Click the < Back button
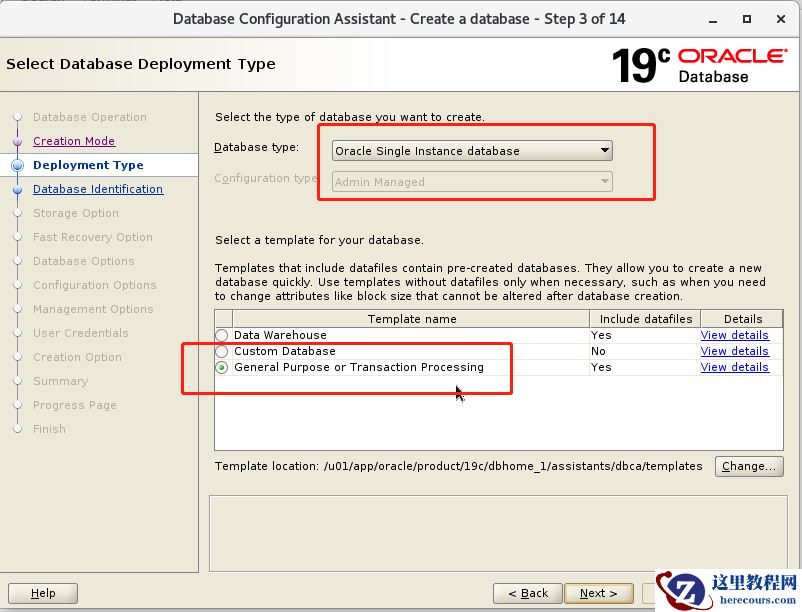The height and width of the screenshot is (612, 802). tap(528, 594)
